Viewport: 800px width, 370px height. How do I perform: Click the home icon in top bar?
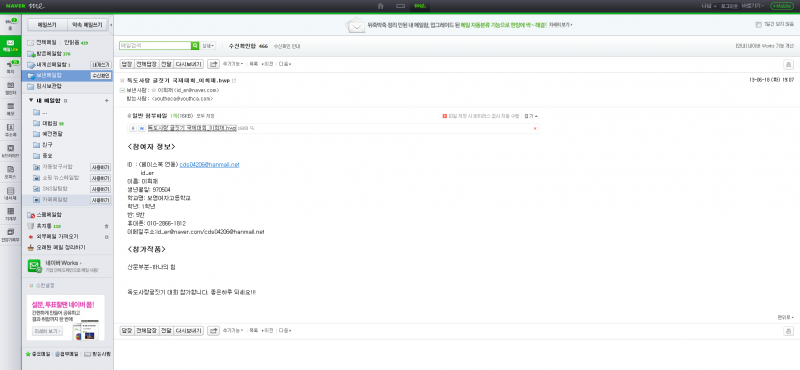380,6
